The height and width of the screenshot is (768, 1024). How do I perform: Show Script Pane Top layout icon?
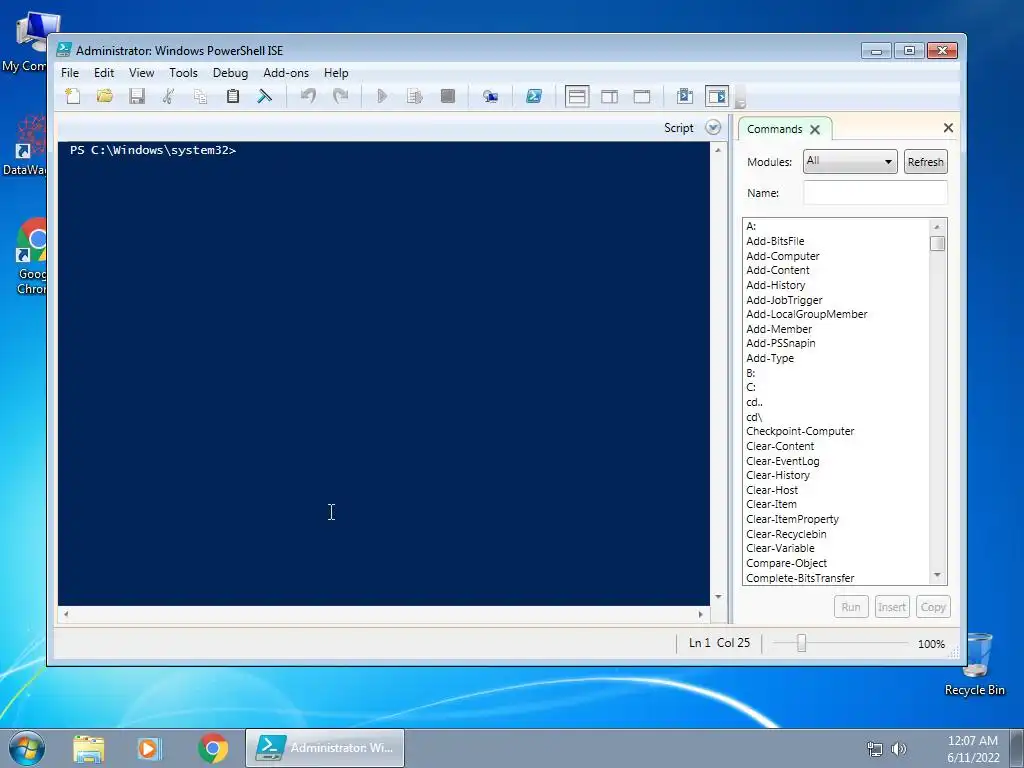577,97
